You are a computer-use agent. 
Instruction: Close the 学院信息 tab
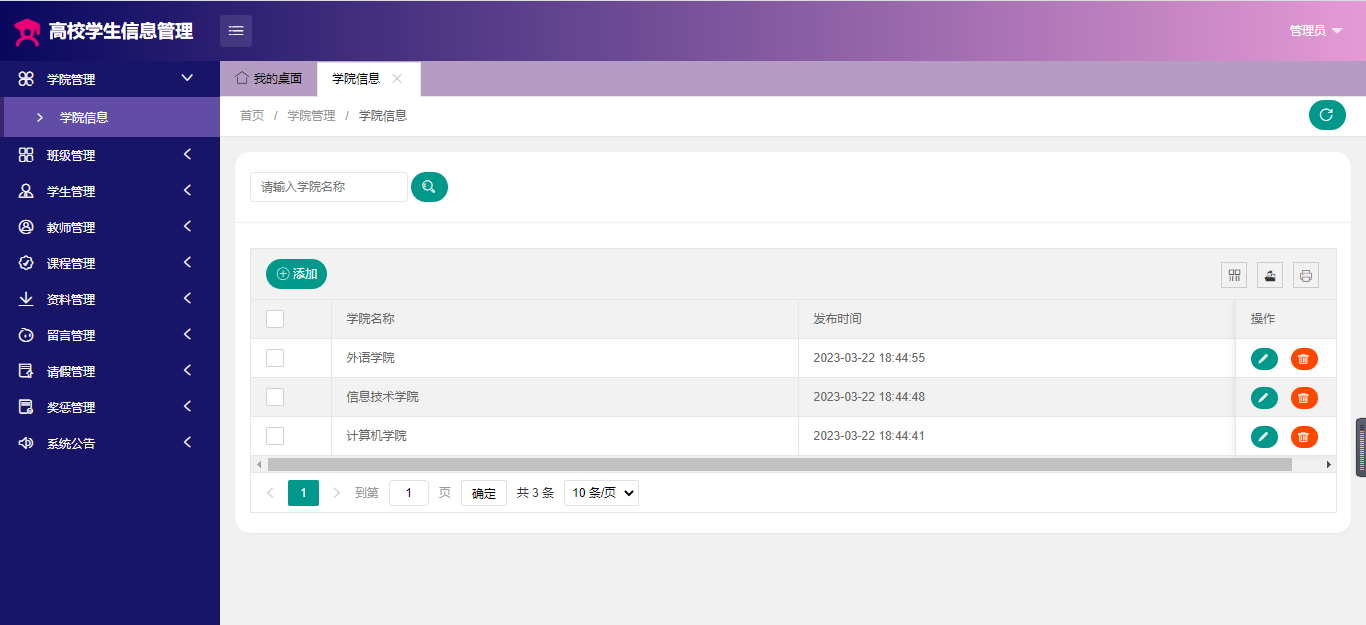click(397, 79)
